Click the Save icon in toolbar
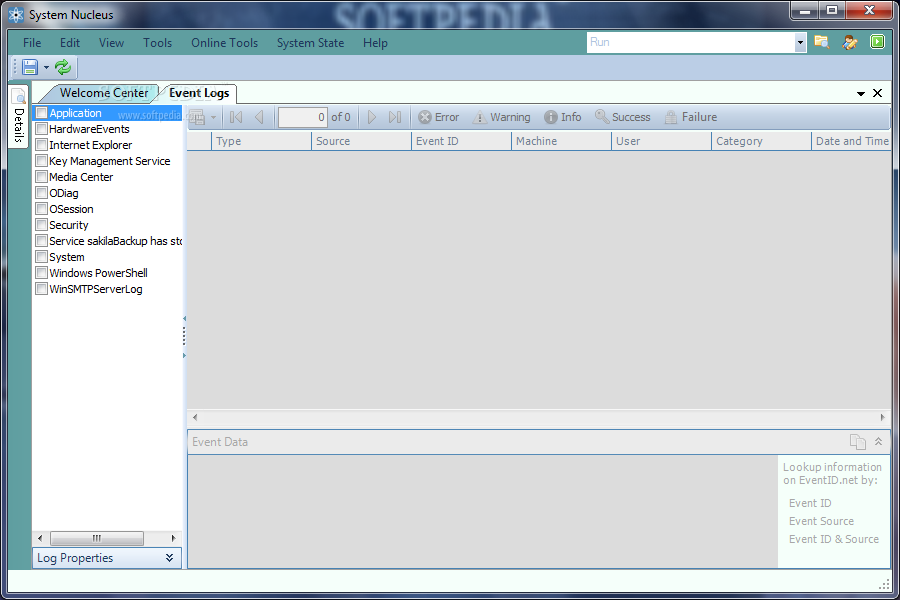 (30, 67)
